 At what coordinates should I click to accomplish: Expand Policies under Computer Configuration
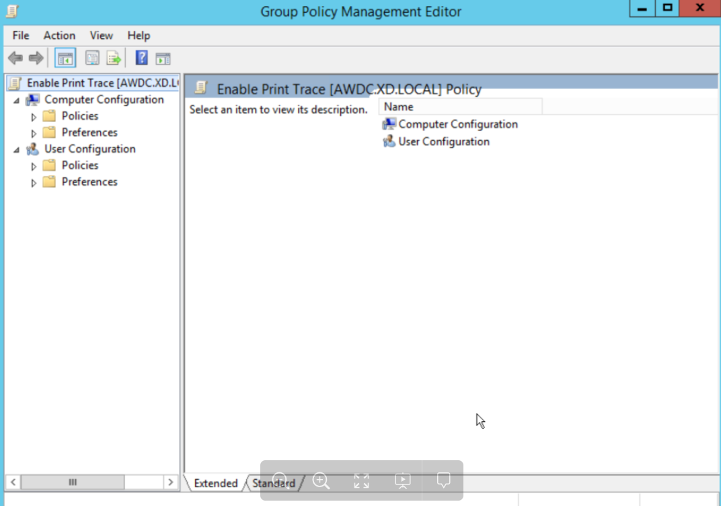[34, 117]
